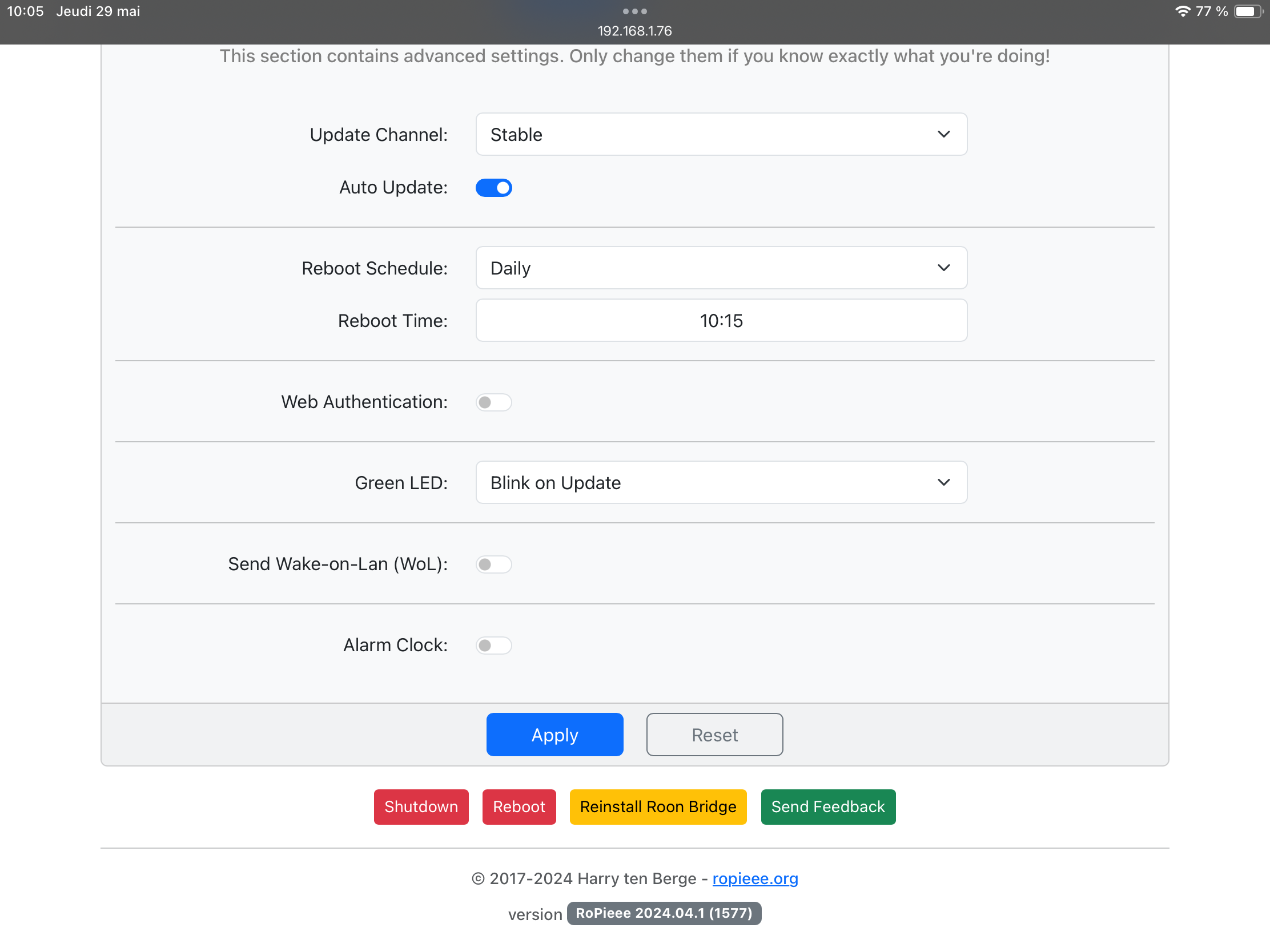
Task: Enable the Alarm Clock toggle
Action: pyautogui.click(x=494, y=645)
